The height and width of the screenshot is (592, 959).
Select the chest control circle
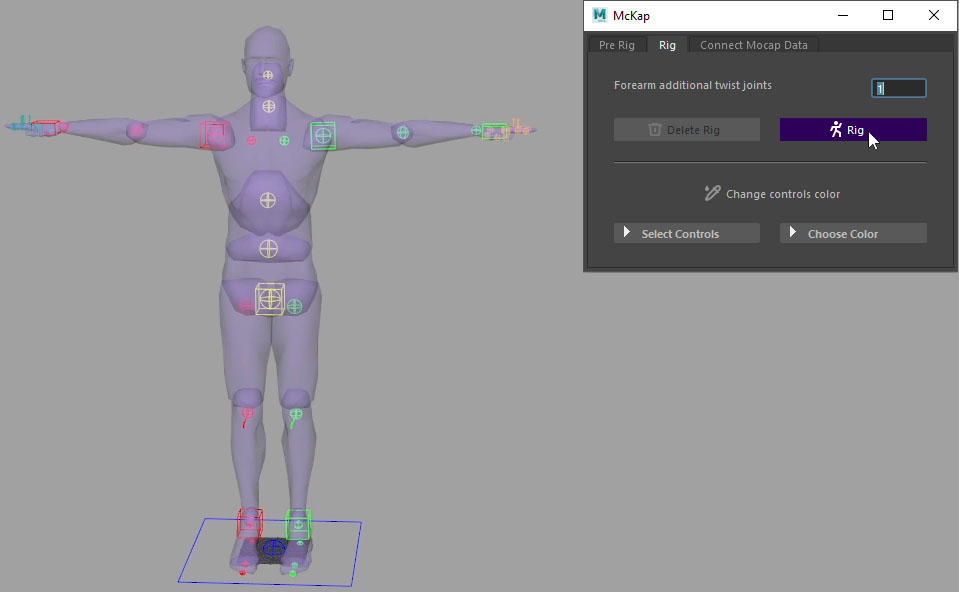(268, 200)
